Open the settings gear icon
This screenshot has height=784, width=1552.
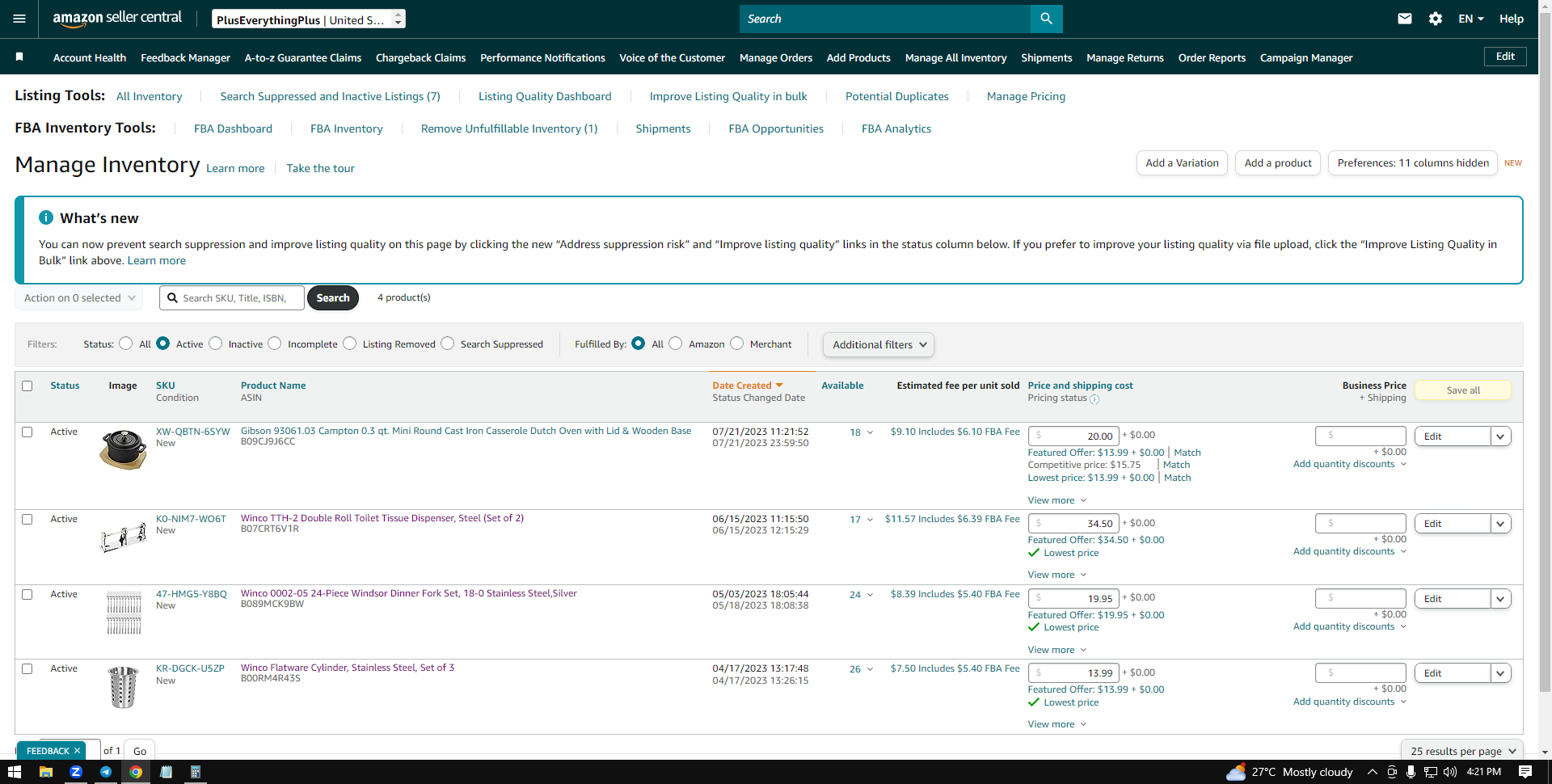point(1436,19)
